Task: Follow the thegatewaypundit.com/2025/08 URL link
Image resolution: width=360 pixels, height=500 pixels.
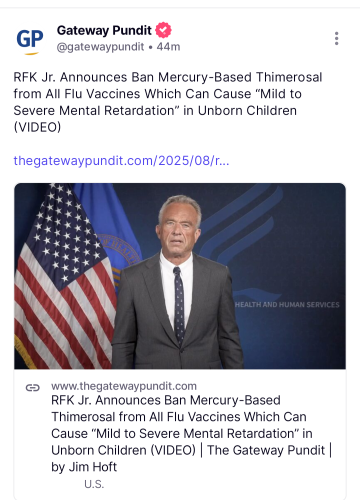Action: click(121, 161)
